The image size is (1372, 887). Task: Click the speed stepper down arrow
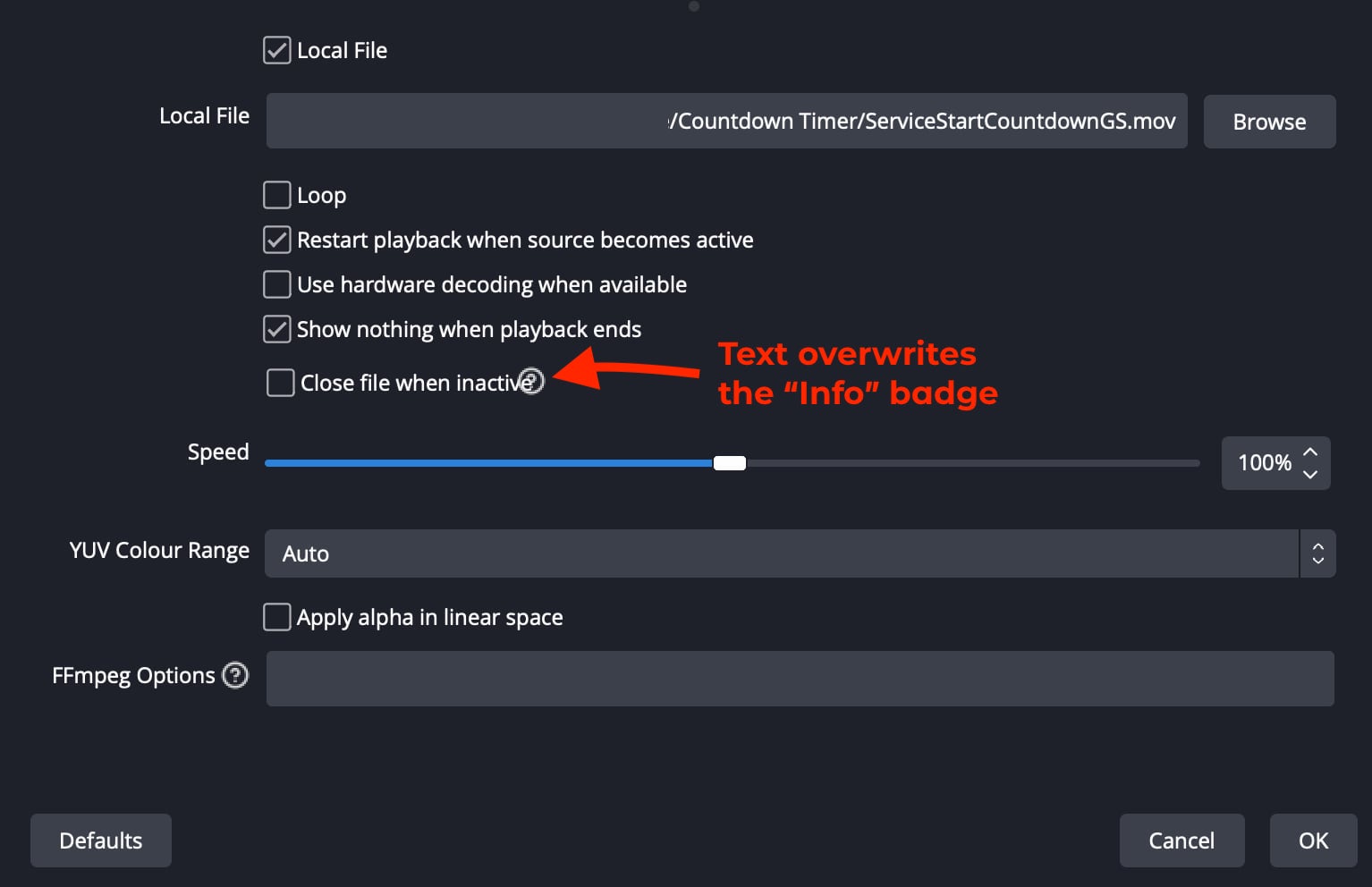(1310, 475)
